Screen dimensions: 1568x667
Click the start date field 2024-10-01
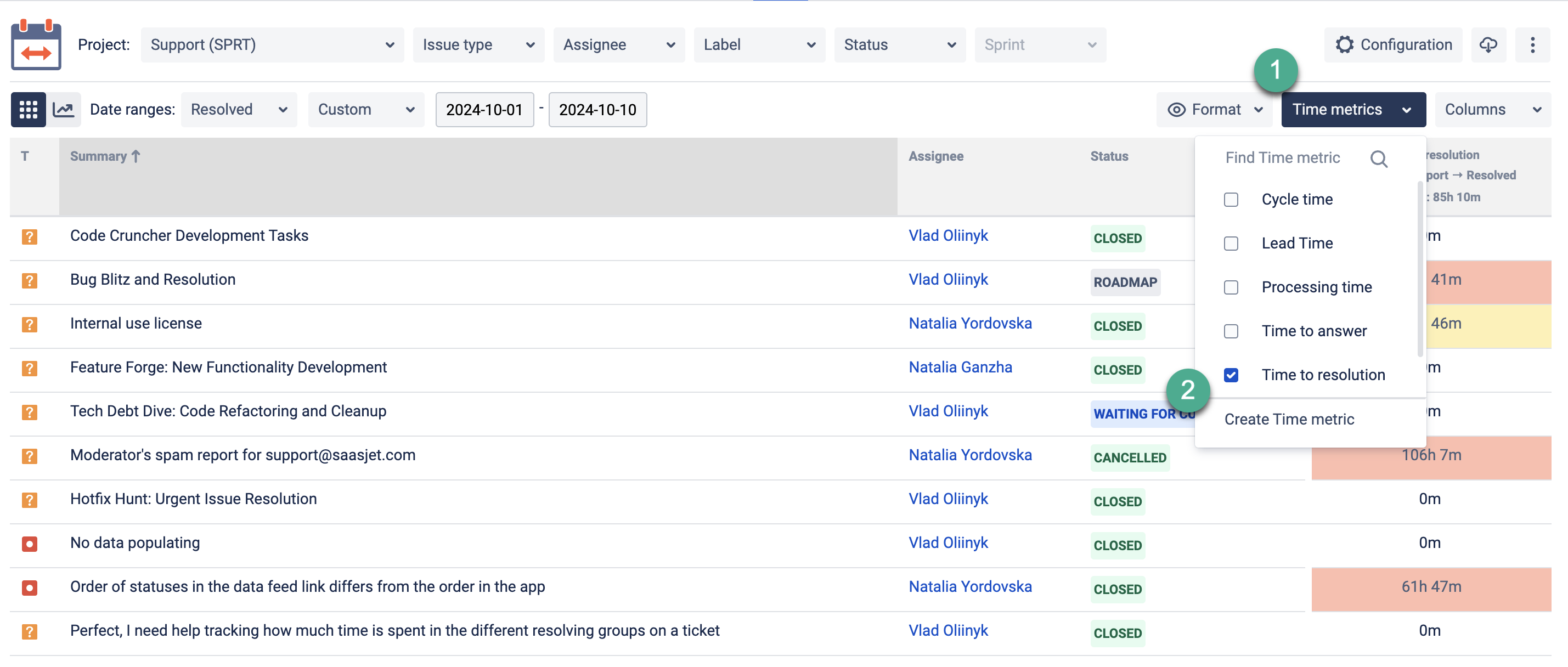(484, 110)
